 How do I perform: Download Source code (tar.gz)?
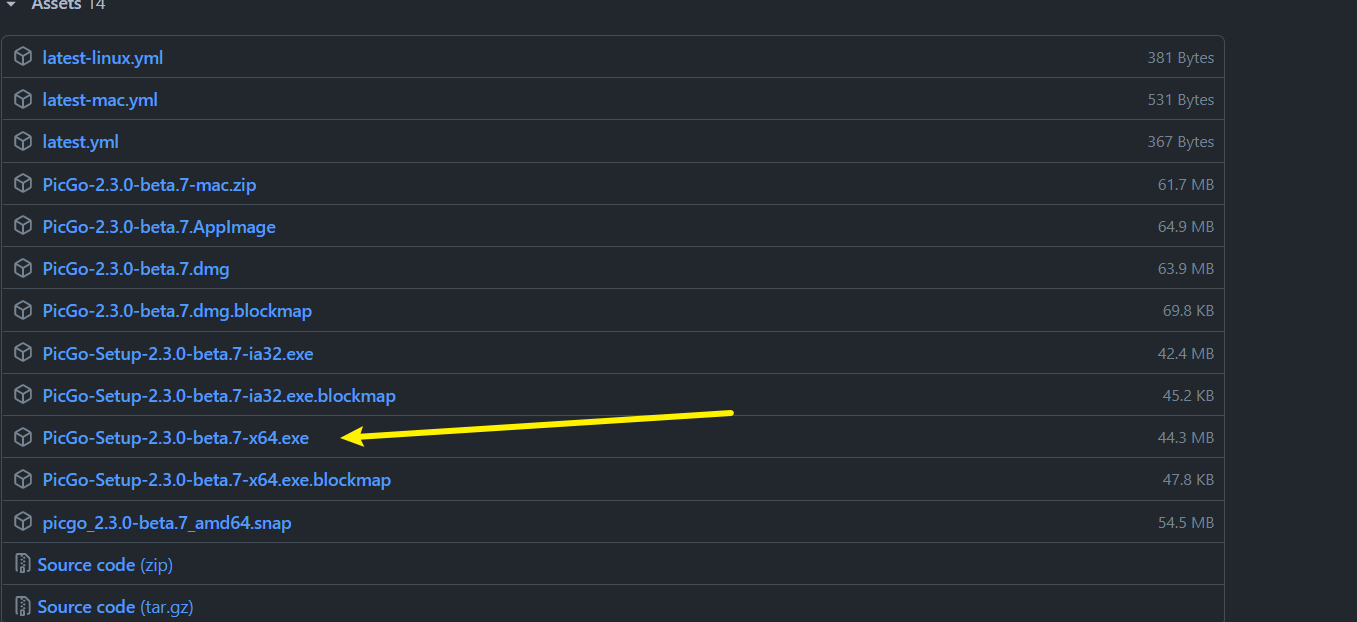pos(115,607)
